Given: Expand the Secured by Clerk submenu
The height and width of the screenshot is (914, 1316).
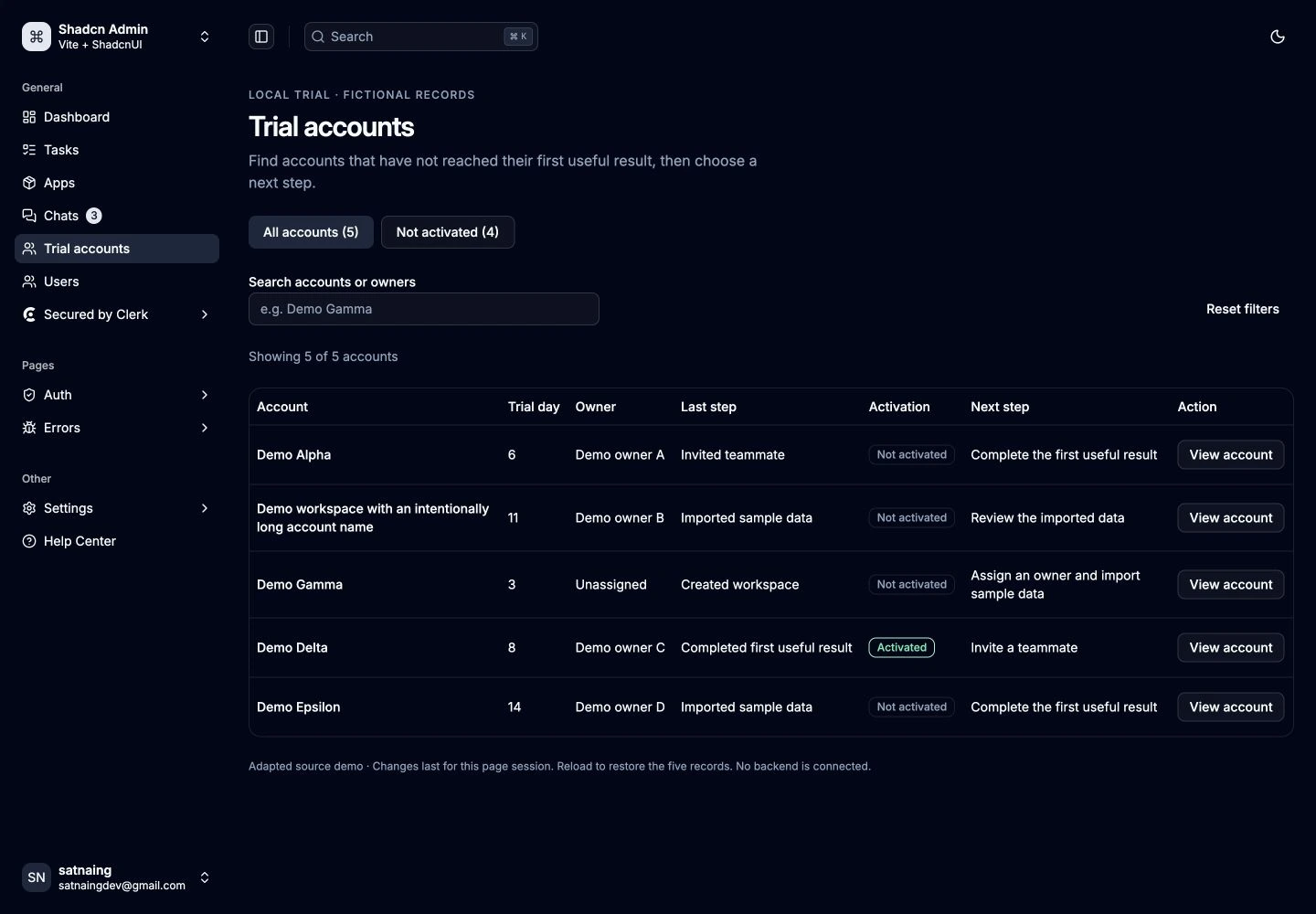Looking at the screenshot, I should [117, 314].
